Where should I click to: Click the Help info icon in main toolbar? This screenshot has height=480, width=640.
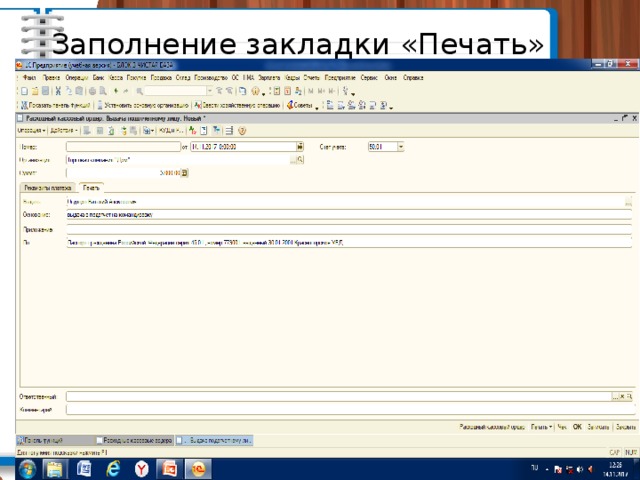point(256,91)
